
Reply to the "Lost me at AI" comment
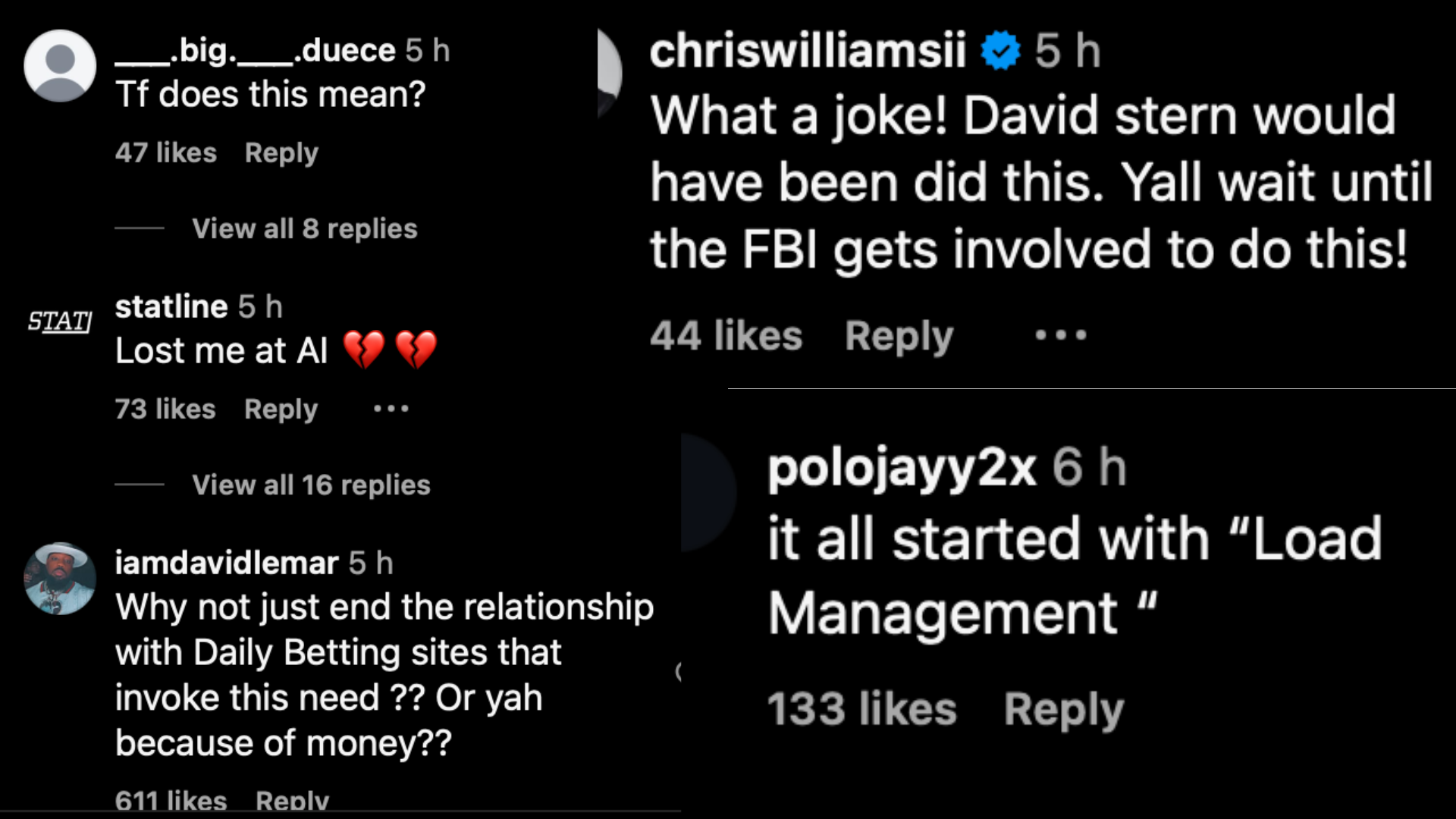pos(281,409)
